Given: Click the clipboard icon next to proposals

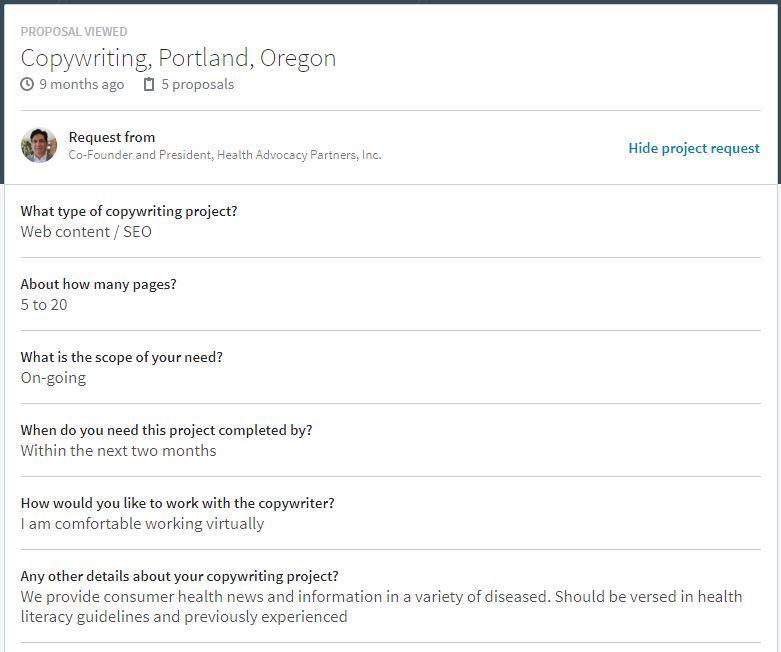Looking at the screenshot, I should tap(149, 85).
